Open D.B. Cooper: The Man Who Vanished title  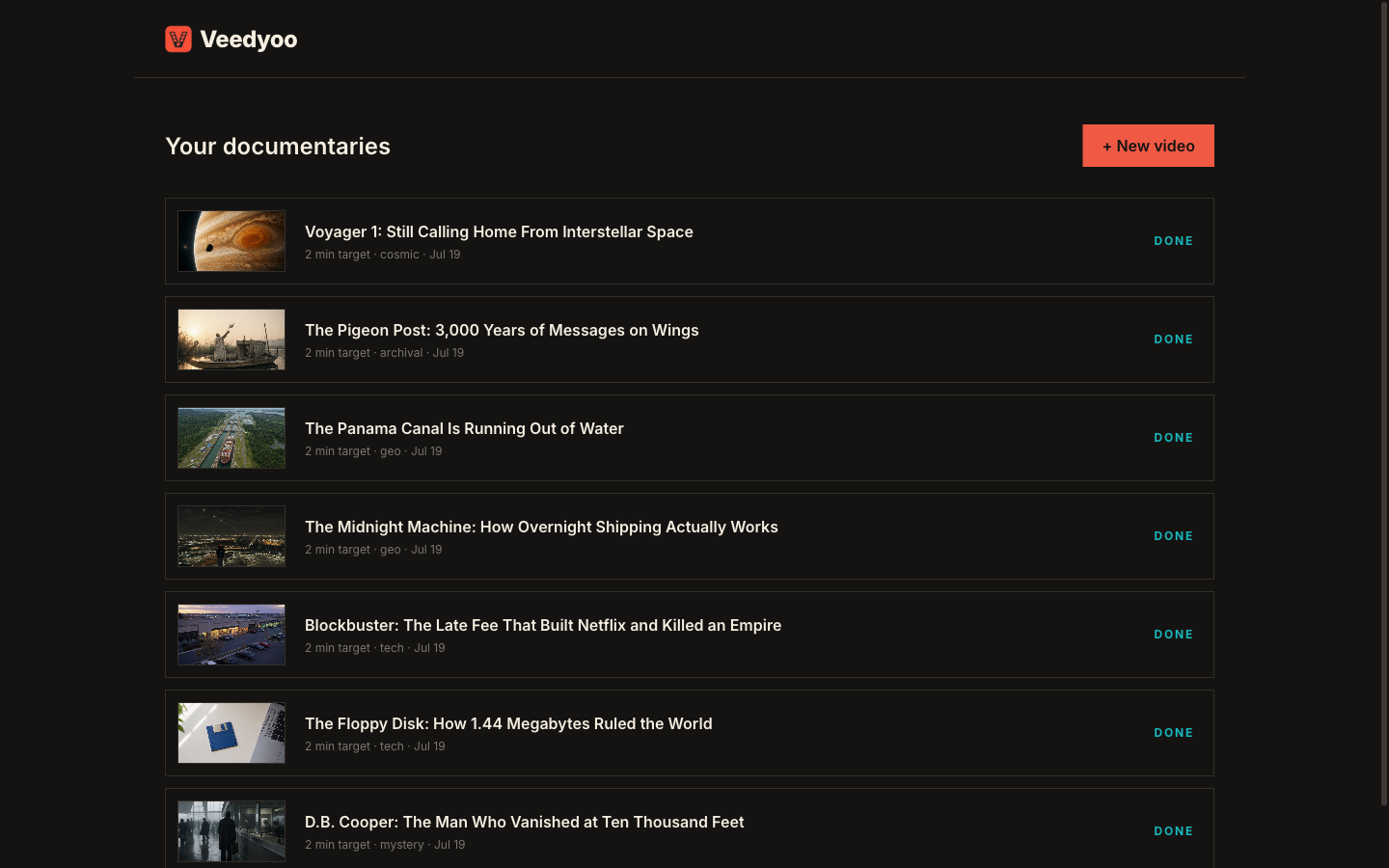[x=524, y=822]
